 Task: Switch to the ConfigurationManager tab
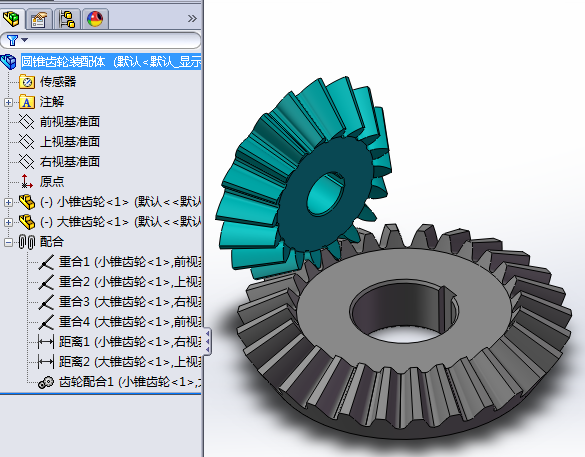(x=68, y=19)
